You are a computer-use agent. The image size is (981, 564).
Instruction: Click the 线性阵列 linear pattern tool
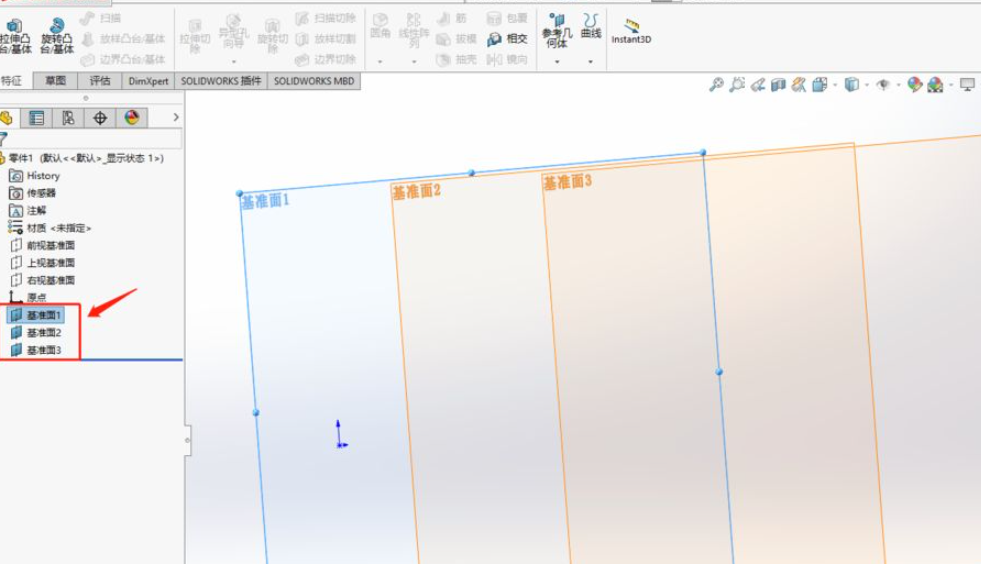click(x=414, y=31)
